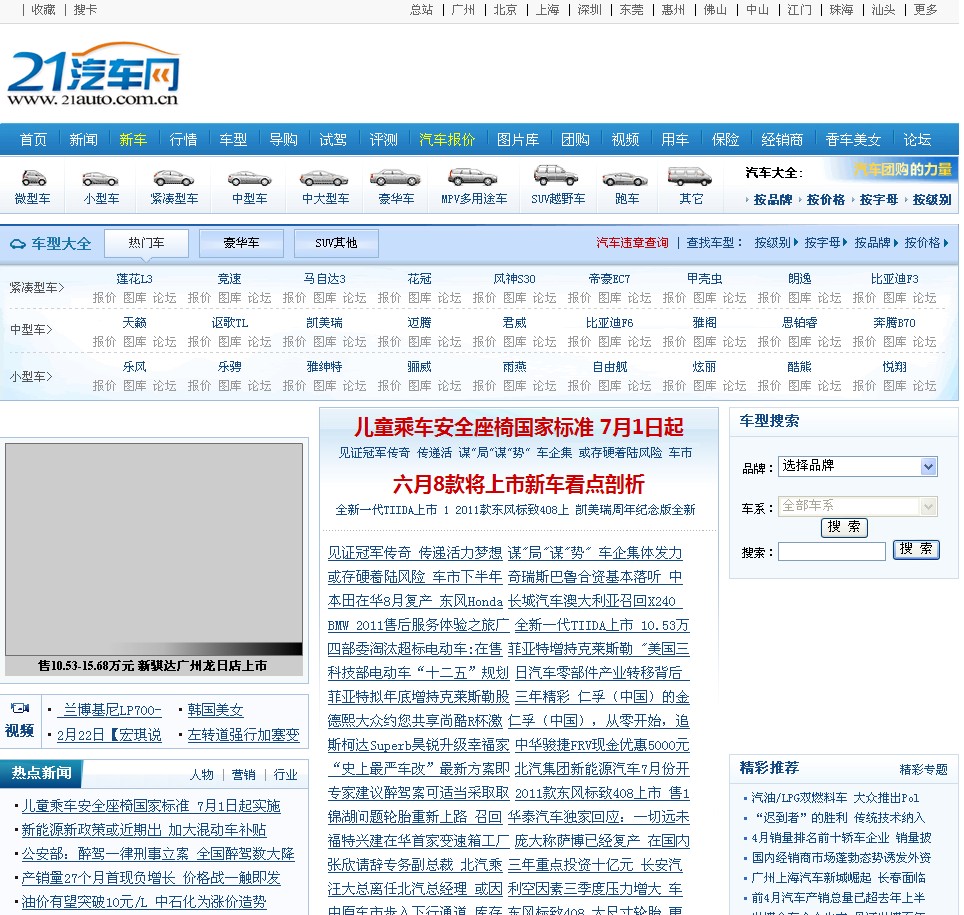
Task: Click the 豪华车 car icon
Action: coord(395,178)
